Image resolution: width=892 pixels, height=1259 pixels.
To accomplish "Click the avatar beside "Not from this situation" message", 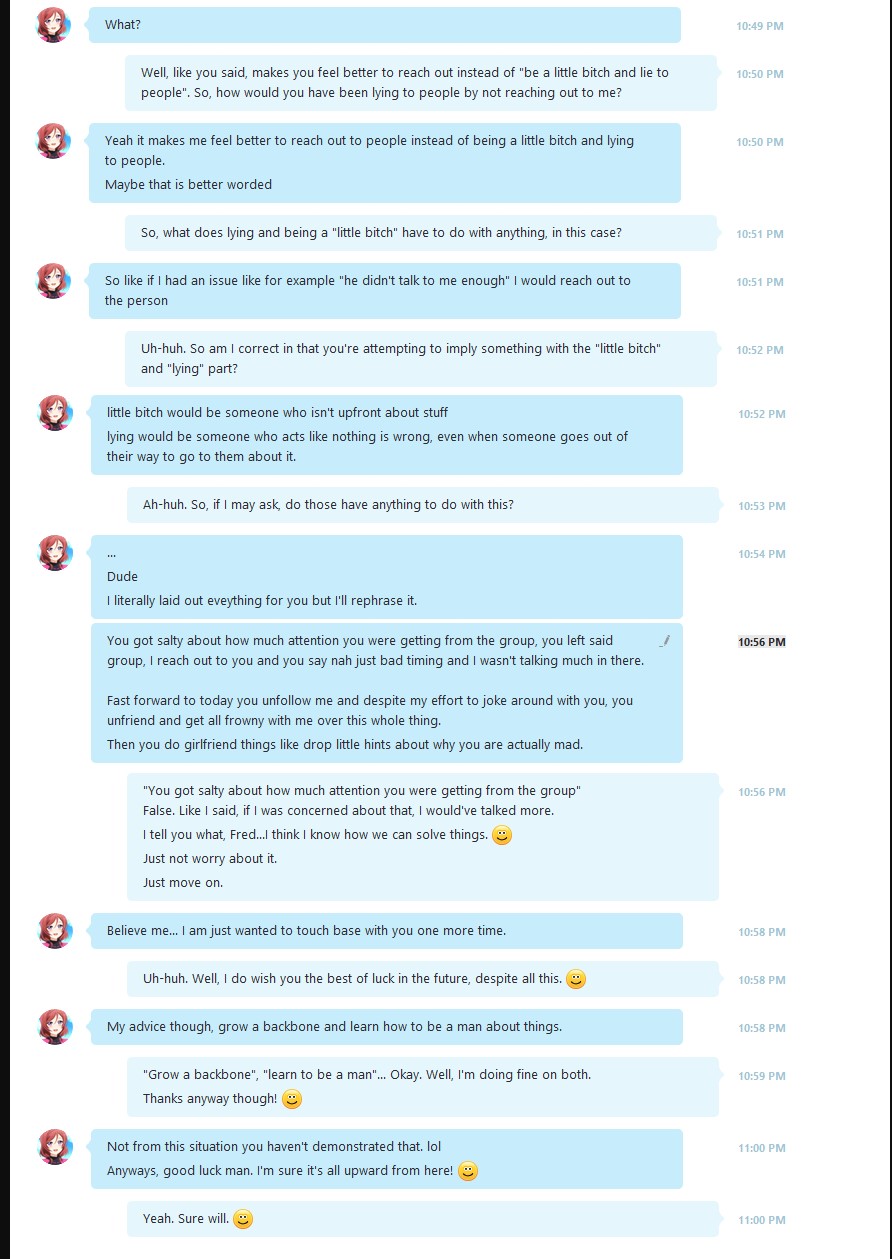I will pyautogui.click(x=55, y=1147).
